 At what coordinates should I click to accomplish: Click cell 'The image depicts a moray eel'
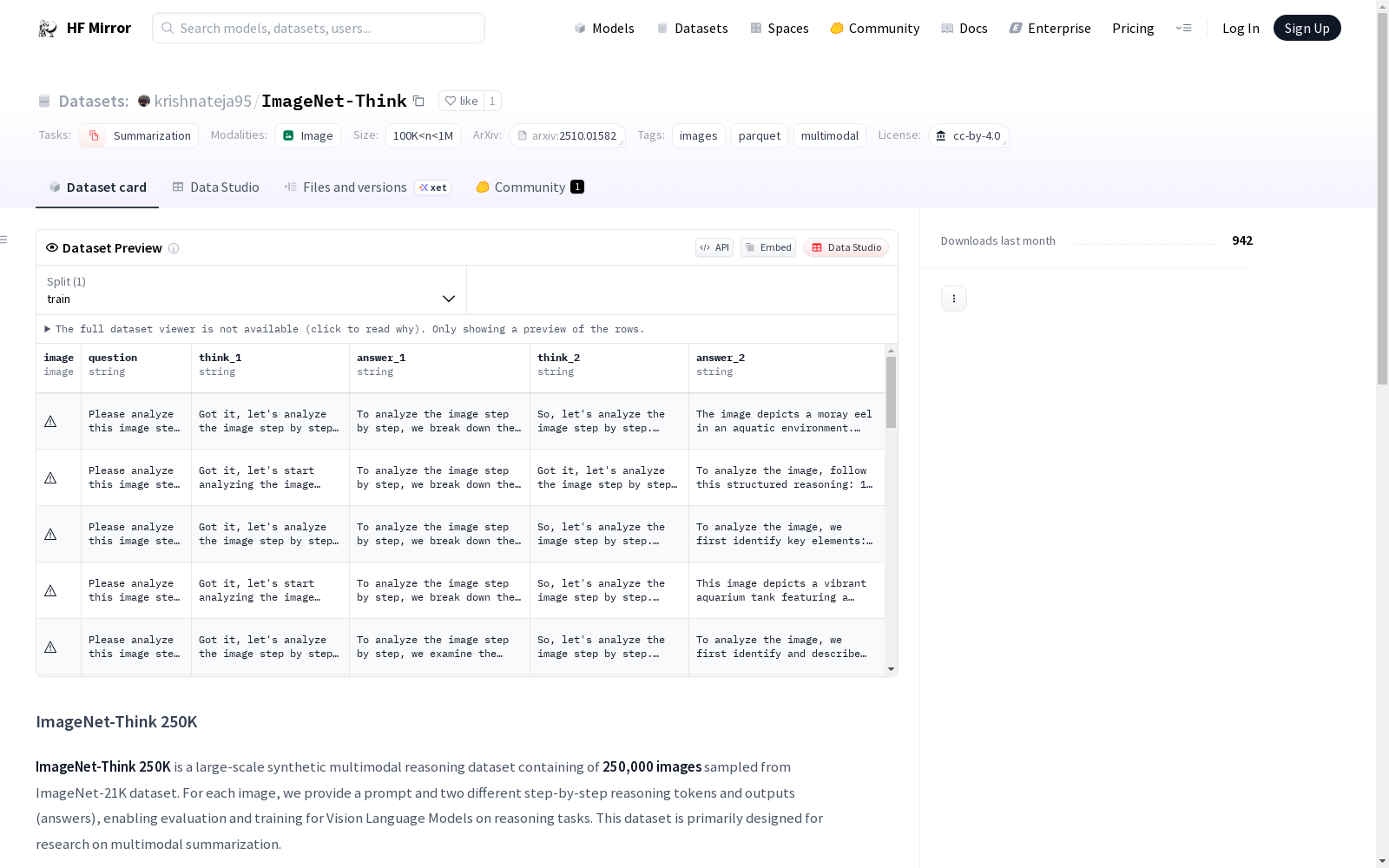787,422
